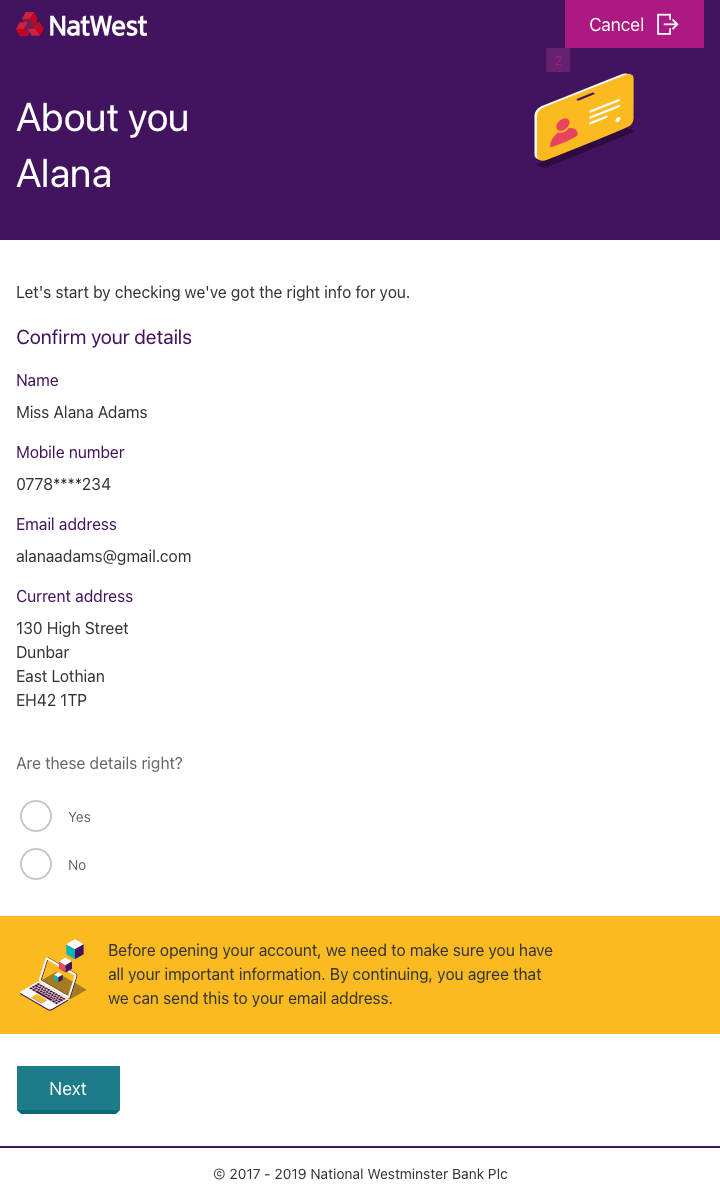The height and width of the screenshot is (1202, 720).
Task: Click the About you Alana header title
Action: tap(103, 146)
